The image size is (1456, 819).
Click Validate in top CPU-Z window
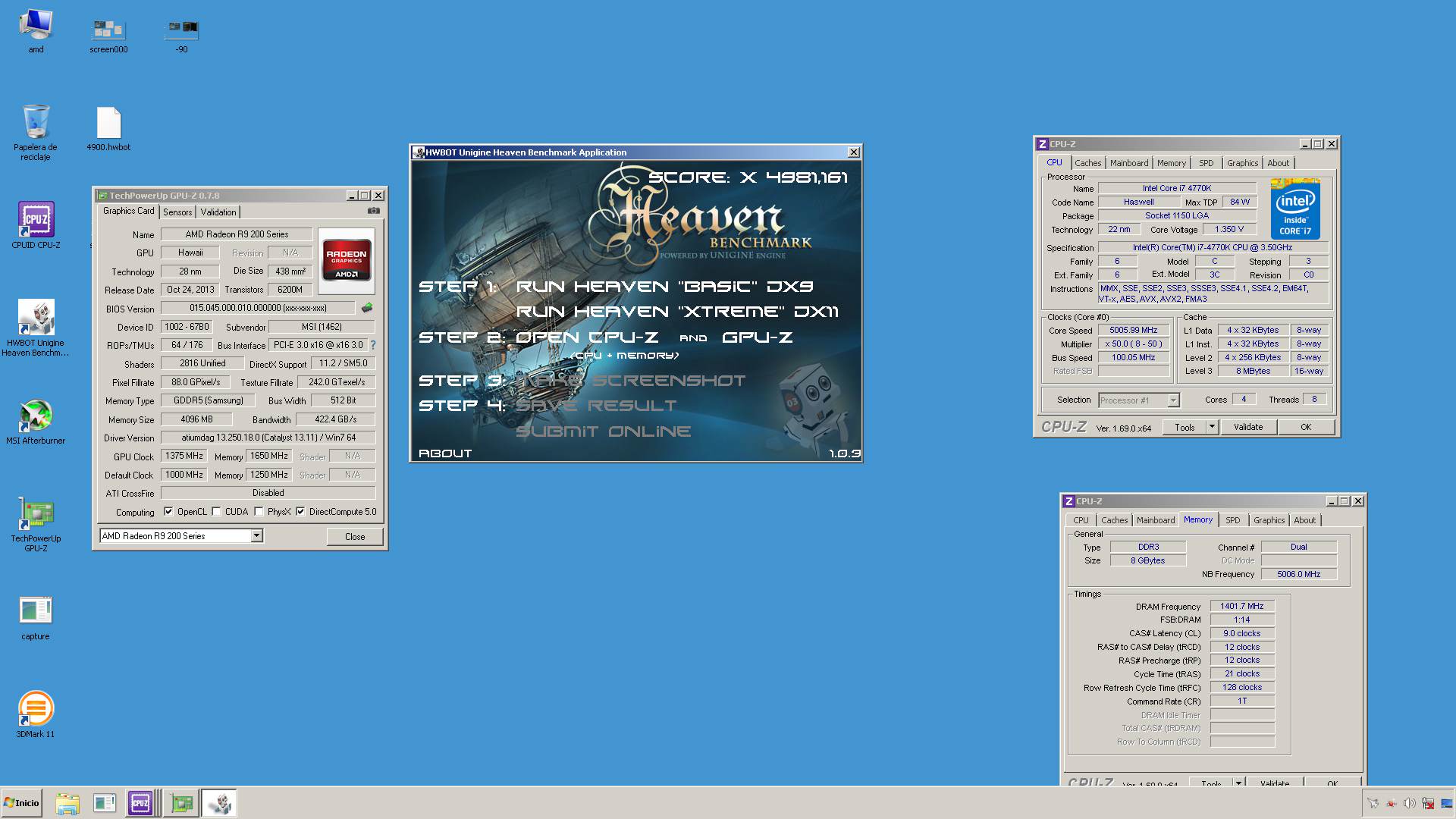click(1247, 427)
